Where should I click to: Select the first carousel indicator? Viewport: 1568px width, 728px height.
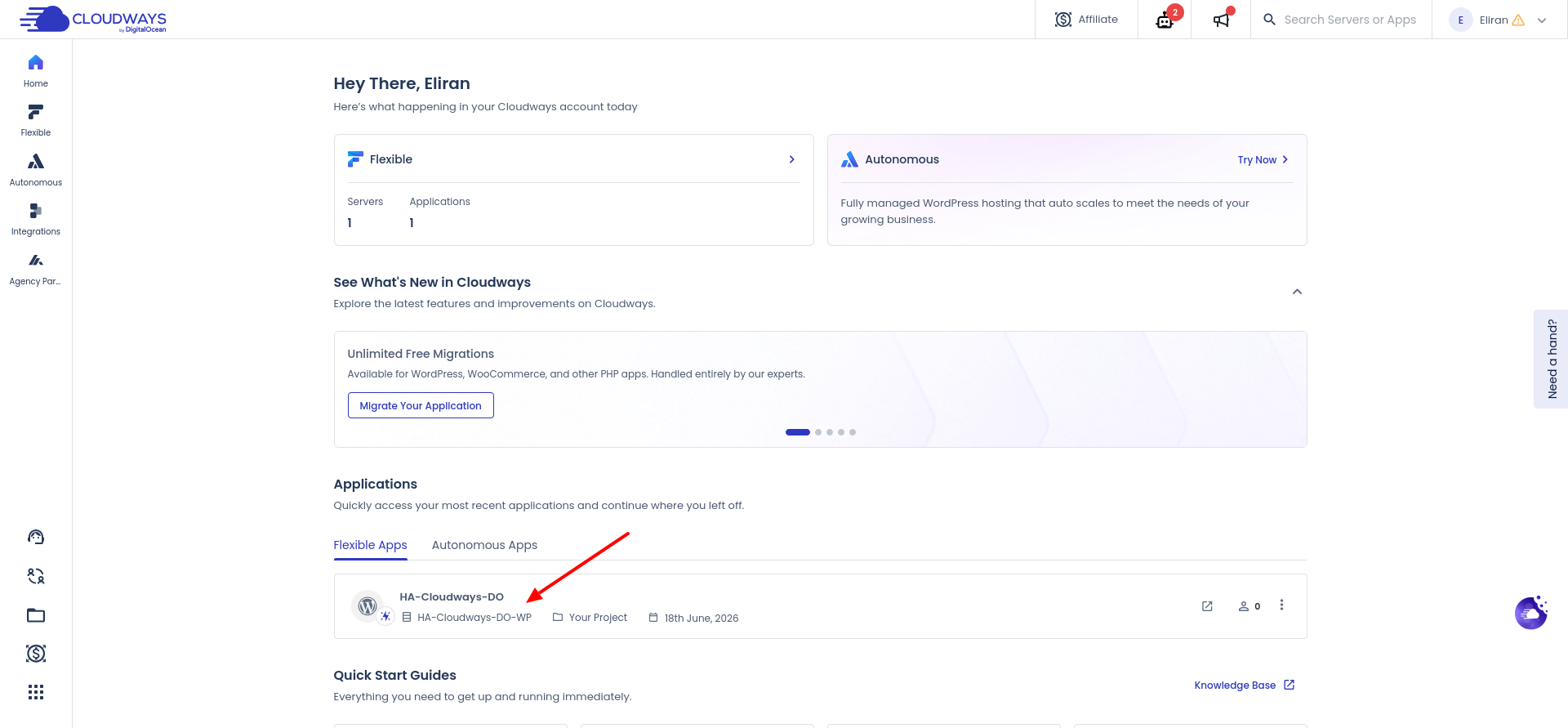pyautogui.click(x=798, y=432)
